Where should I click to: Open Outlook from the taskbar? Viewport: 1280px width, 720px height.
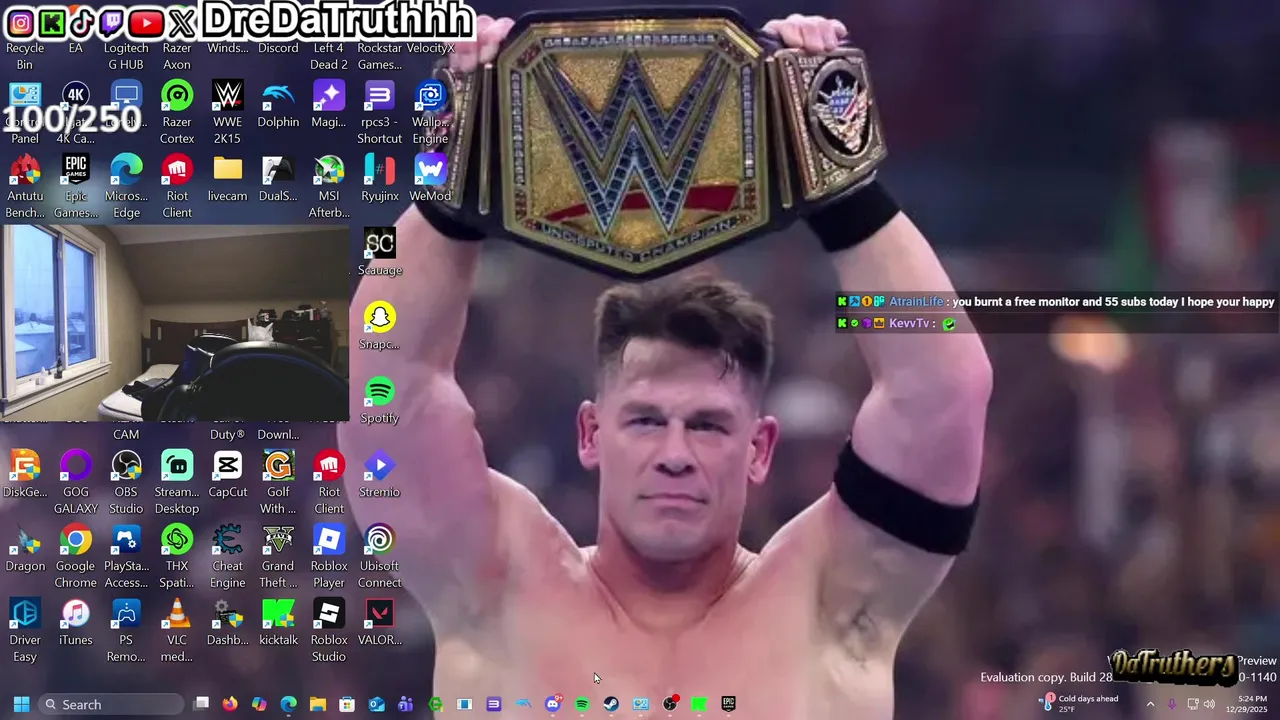click(x=376, y=704)
